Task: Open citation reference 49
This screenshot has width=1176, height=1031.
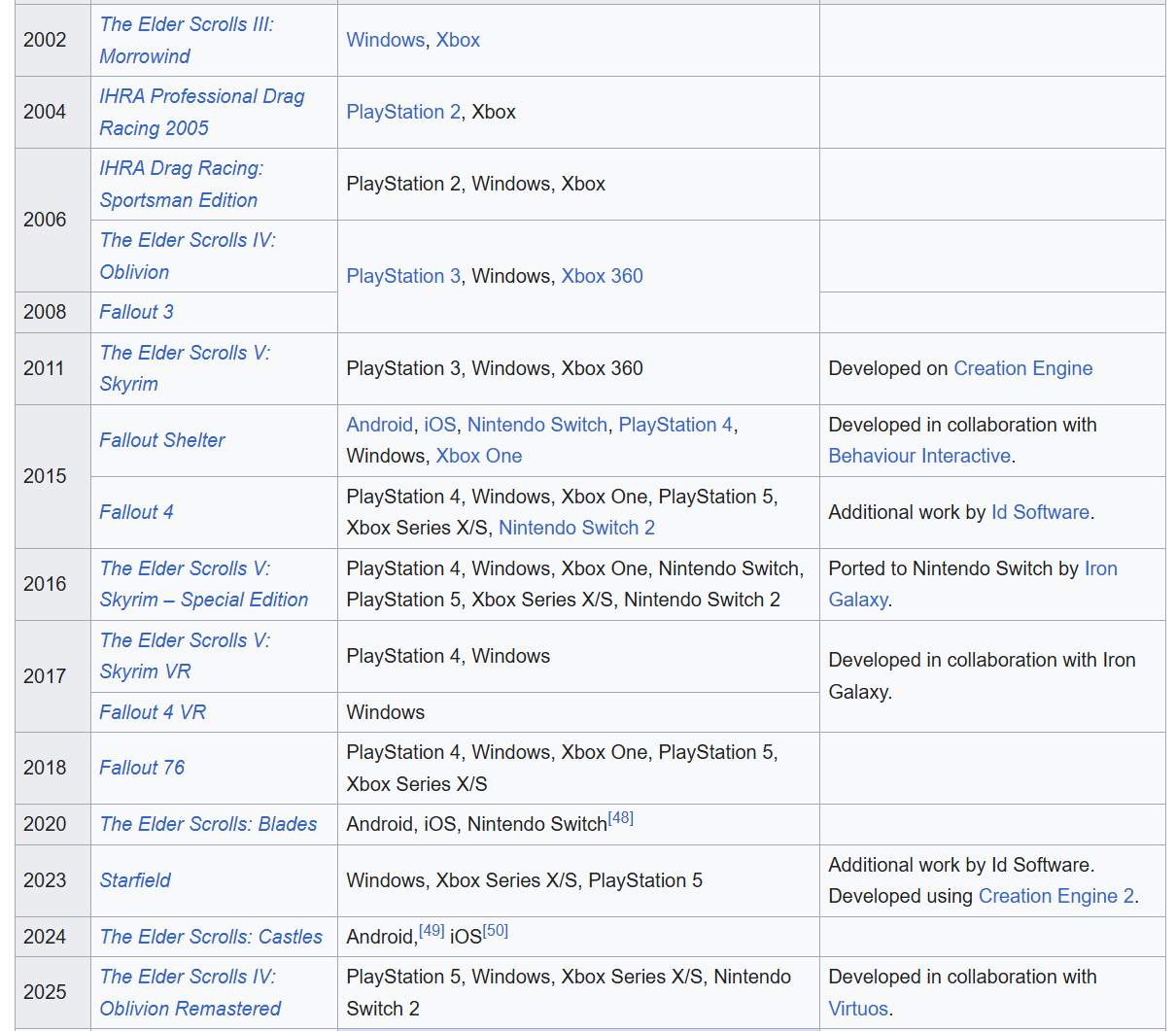Action: tap(432, 931)
